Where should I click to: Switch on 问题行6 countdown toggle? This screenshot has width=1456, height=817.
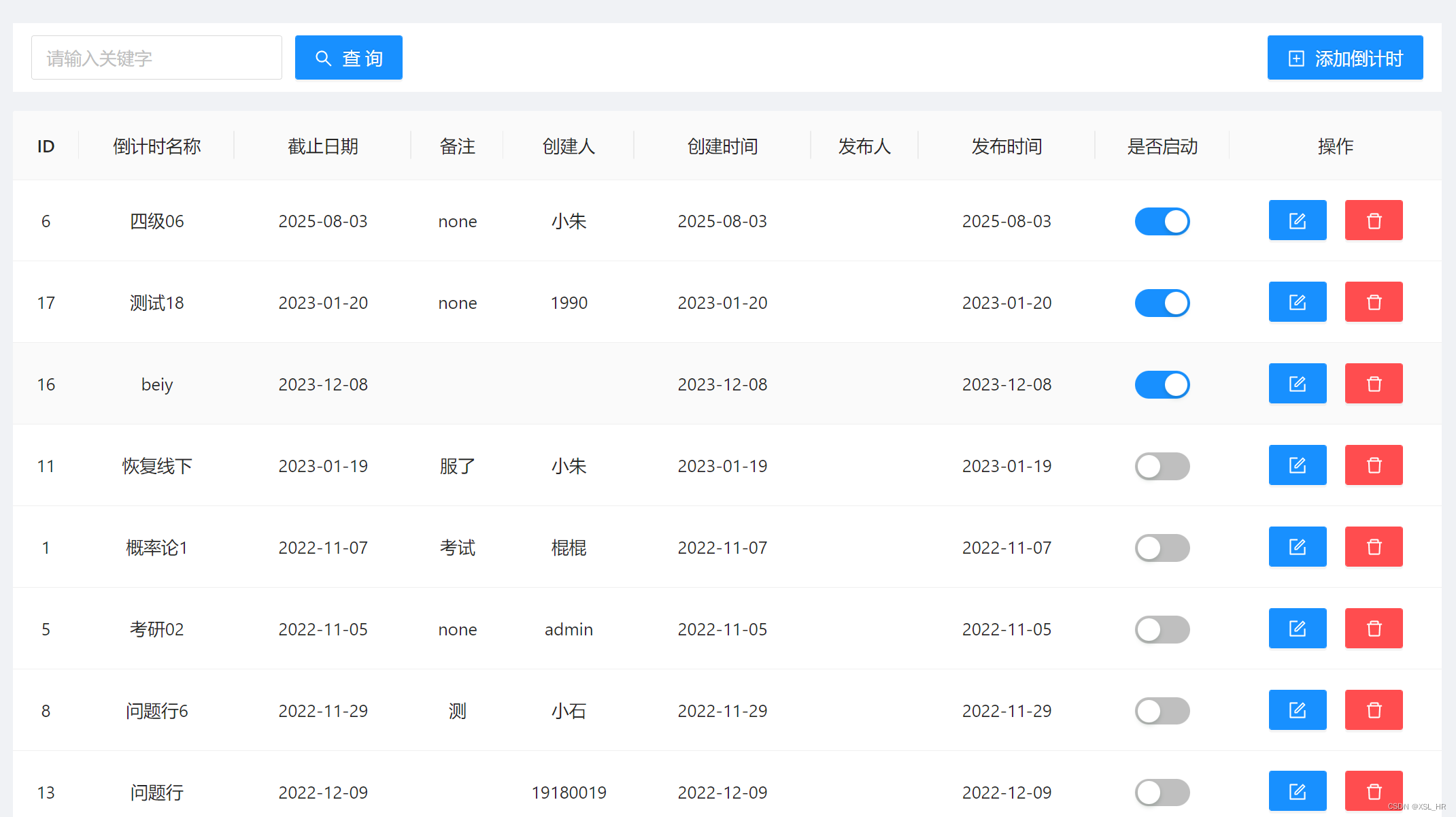click(1162, 711)
